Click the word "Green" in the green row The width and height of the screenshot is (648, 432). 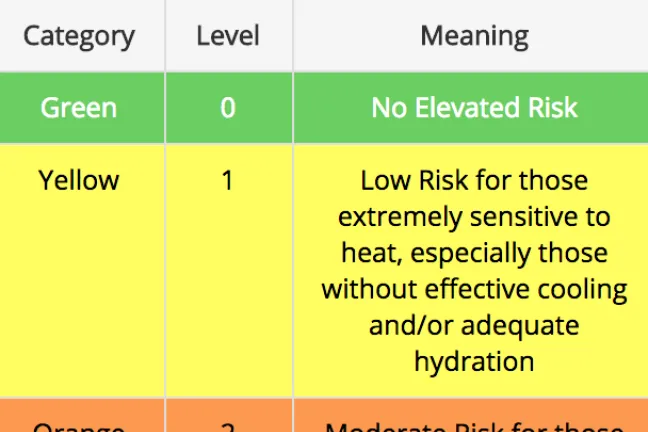click(79, 107)
